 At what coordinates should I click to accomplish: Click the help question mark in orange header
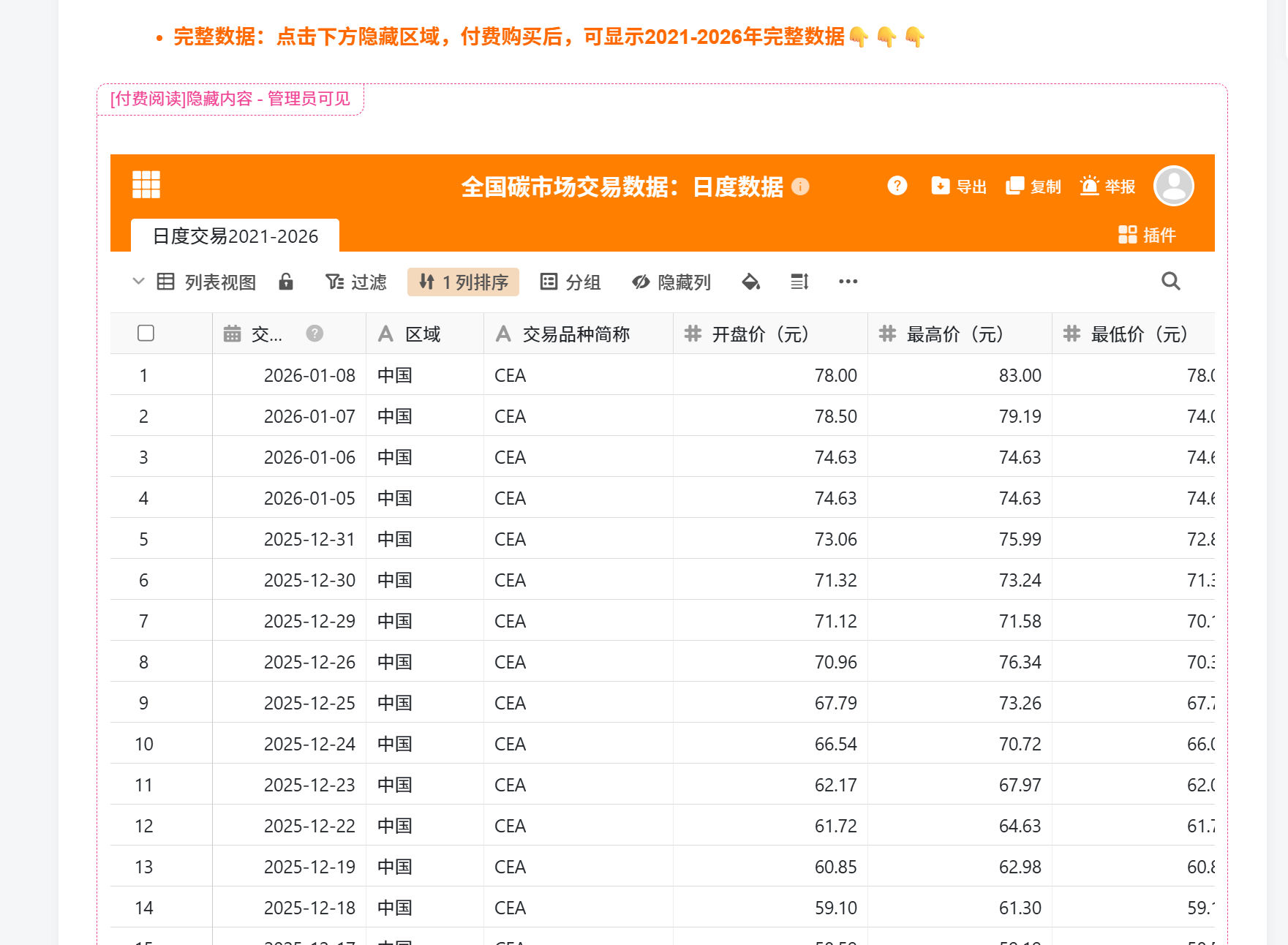pos(897,187)
